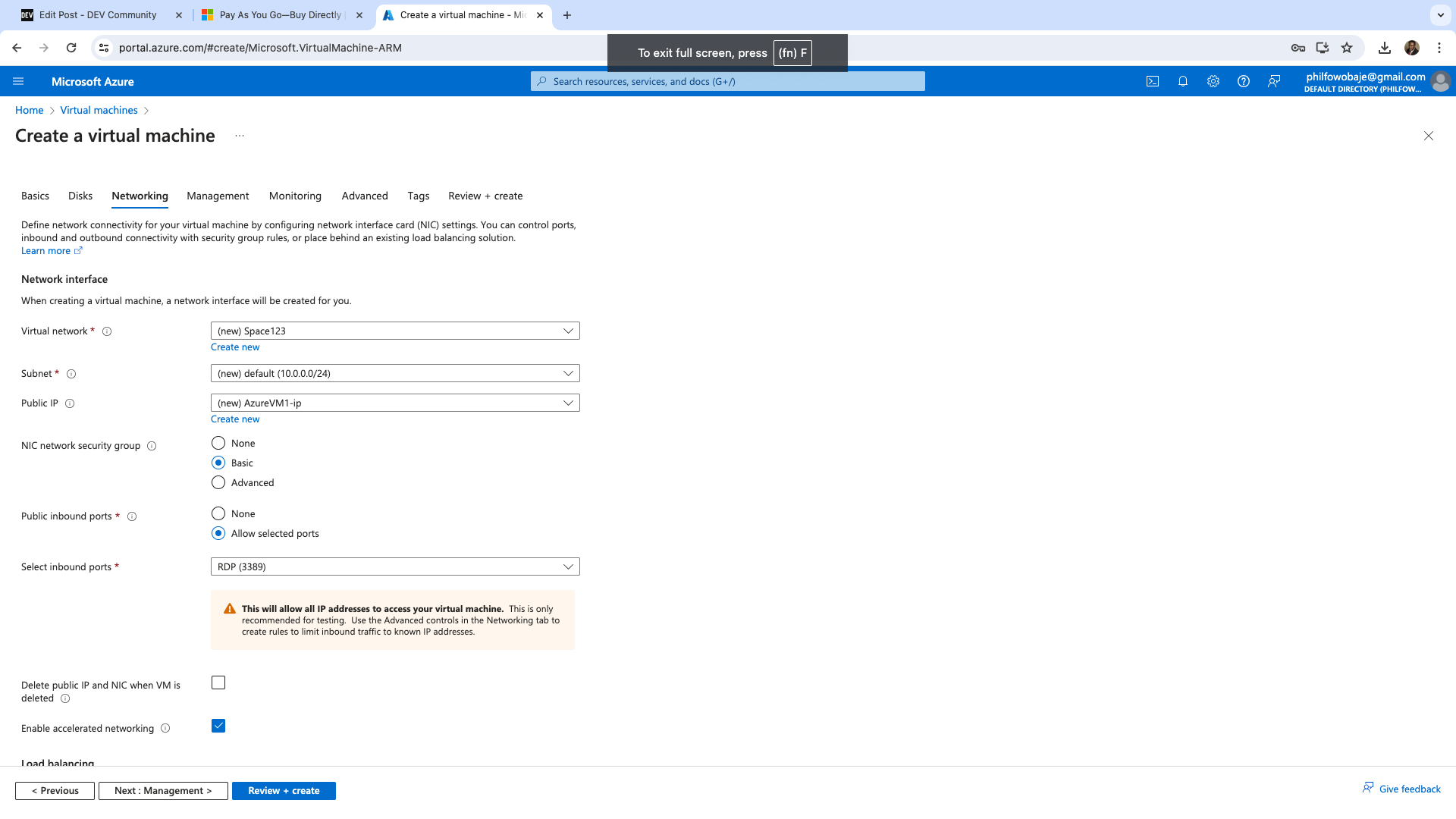This screenshot has height=819, width=1456.
Task: Click the Review + create button
Action: pyautogui.click(x=284, y=791)
